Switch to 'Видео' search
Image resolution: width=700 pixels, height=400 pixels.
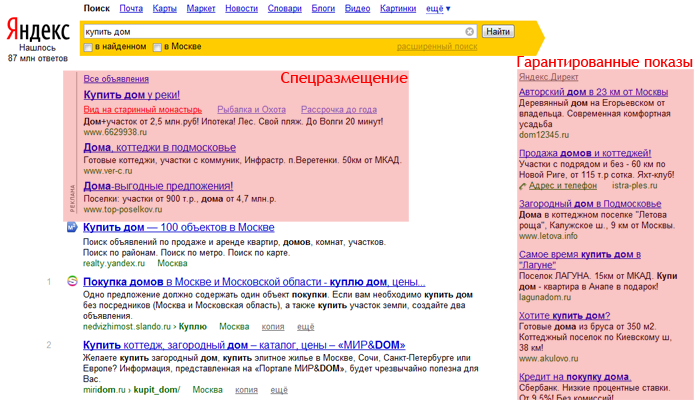click(x=357, y=8)
